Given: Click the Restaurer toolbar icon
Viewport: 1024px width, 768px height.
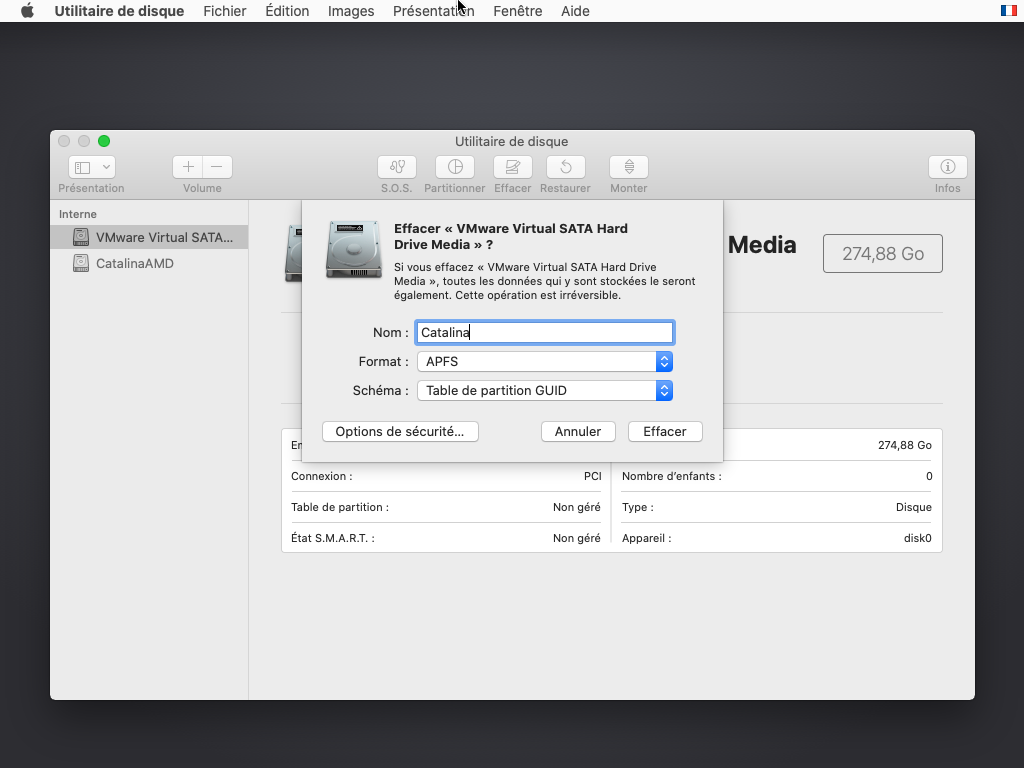Looking at the screenshot, I should click(x=566, y=167).
